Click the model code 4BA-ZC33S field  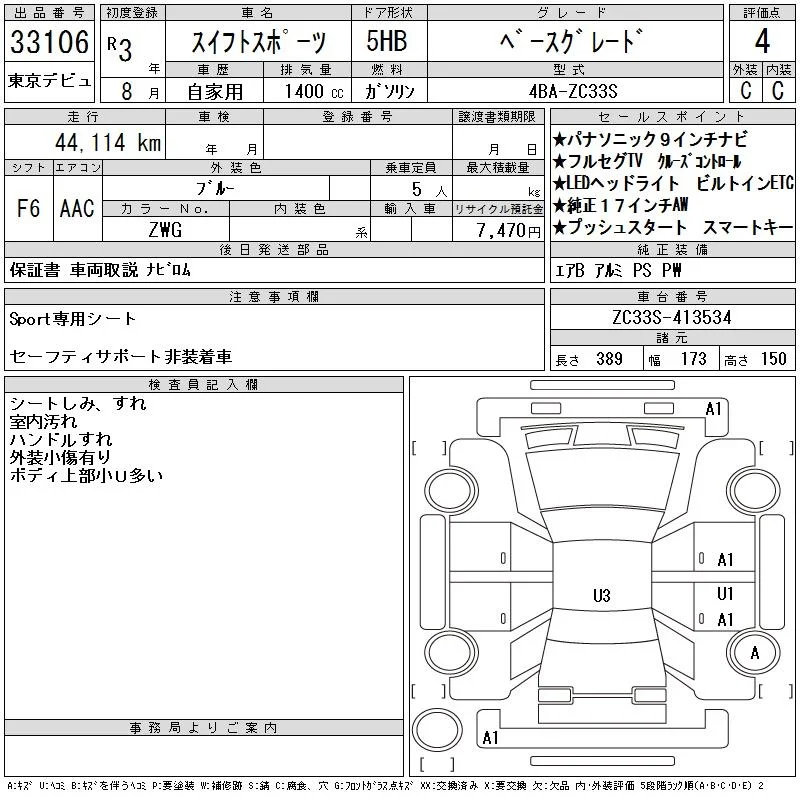(x=575, y=91)
